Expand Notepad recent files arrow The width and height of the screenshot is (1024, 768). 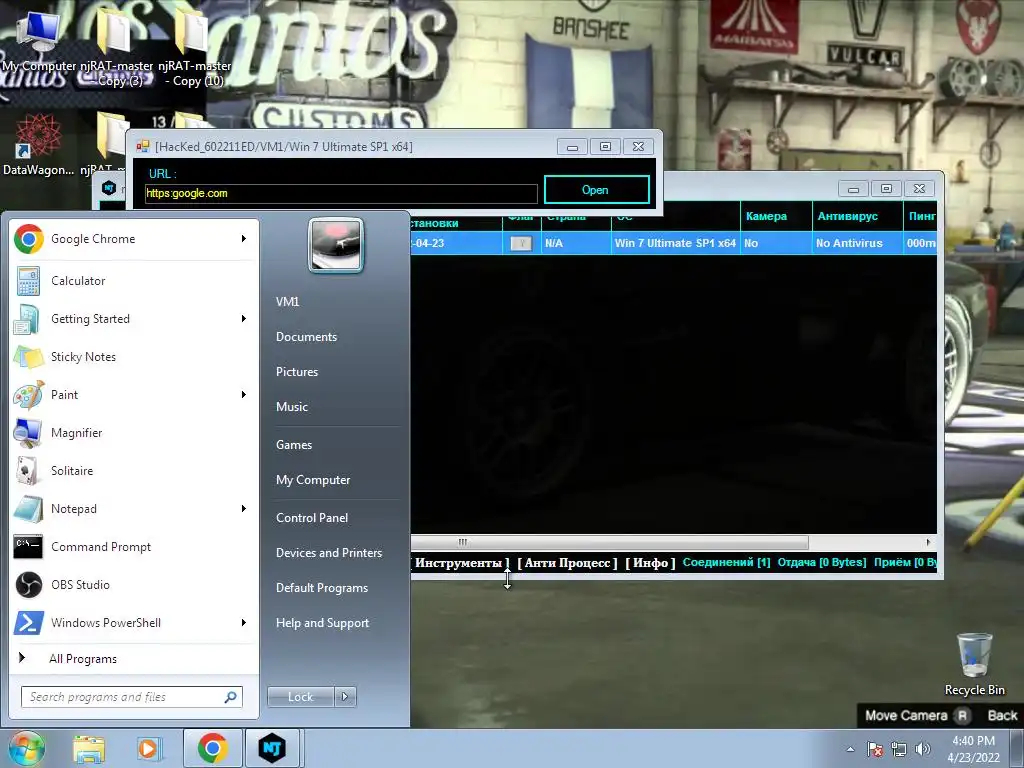244,509
